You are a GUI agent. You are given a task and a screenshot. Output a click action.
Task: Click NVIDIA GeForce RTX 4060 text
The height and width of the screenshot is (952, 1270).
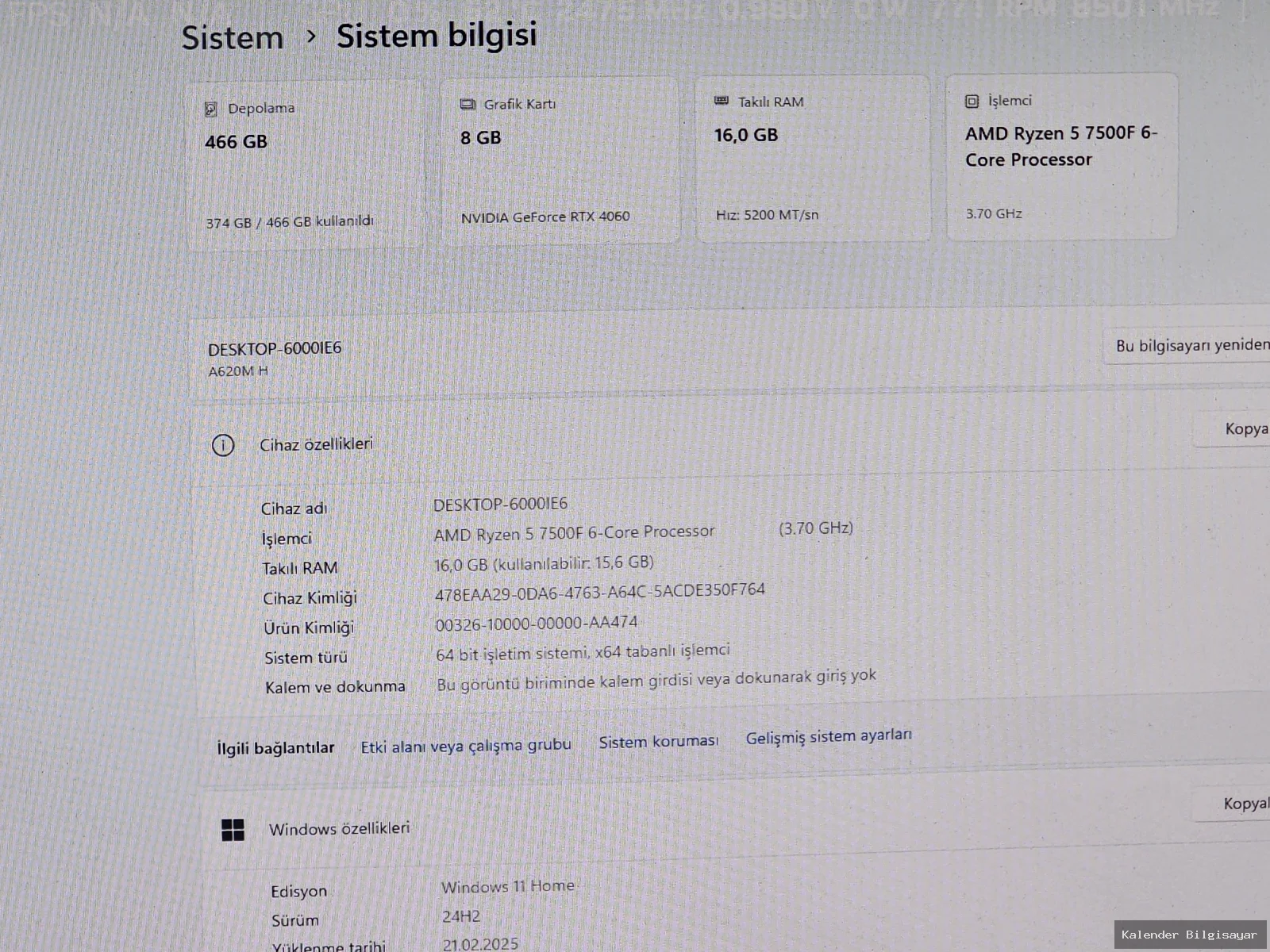click(545, 217)
